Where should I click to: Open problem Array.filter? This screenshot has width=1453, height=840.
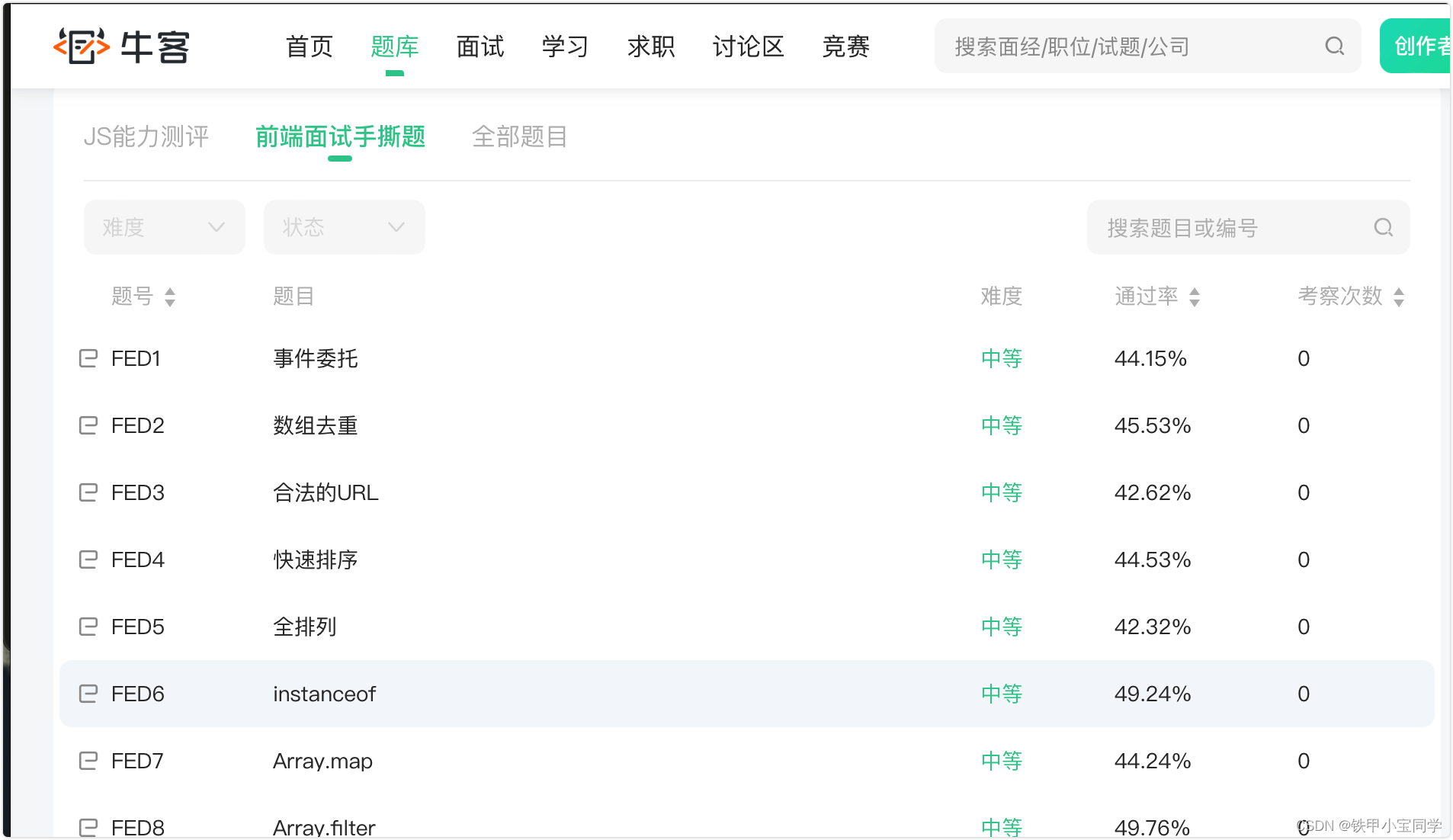tap(324, 828)
